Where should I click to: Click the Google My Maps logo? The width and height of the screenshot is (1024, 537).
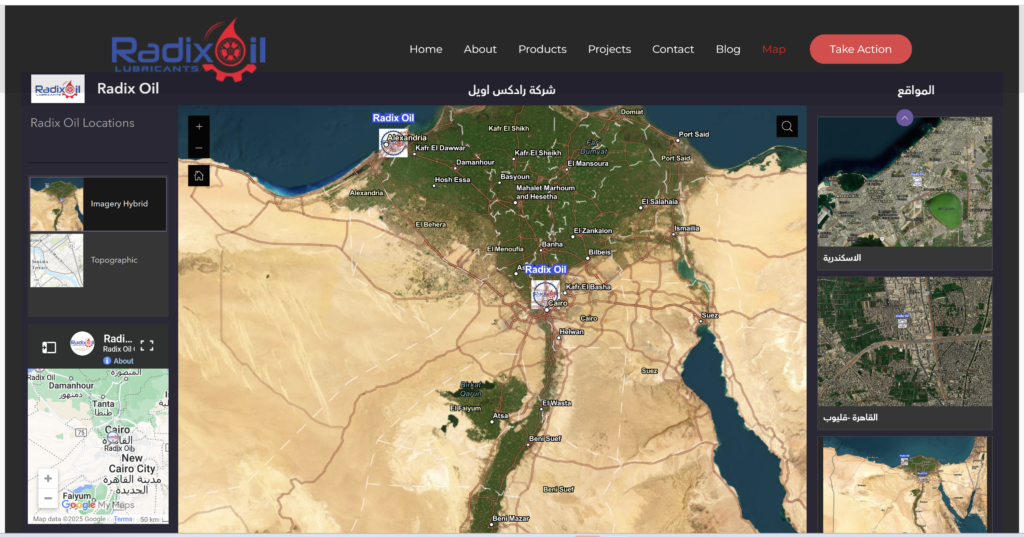(97, 505)
